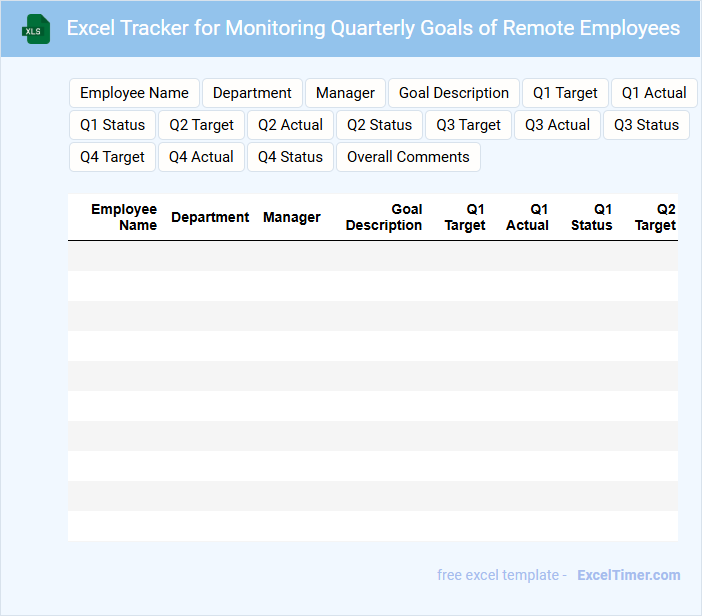Click the Department tag button
702x616 pixels.
coord(252,93)
